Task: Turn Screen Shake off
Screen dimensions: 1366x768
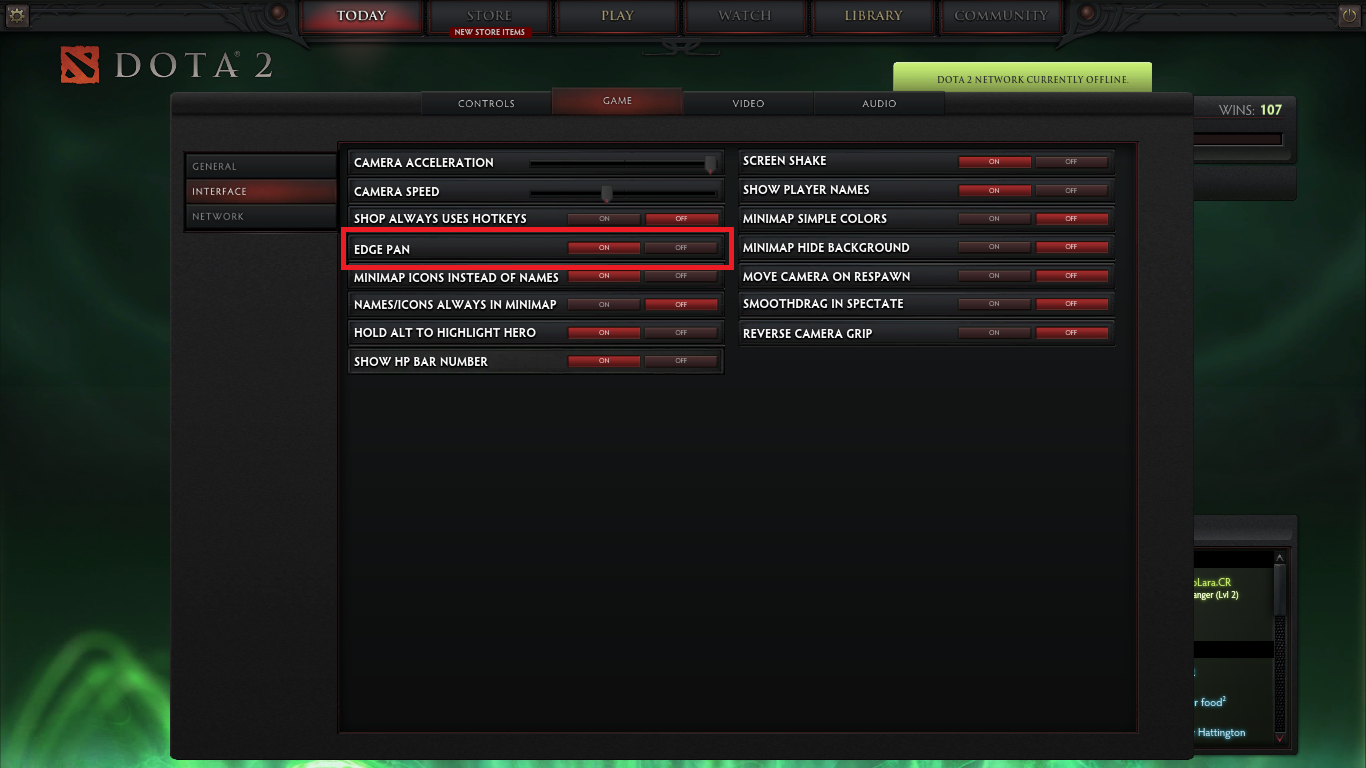Action: point(1071,161)
